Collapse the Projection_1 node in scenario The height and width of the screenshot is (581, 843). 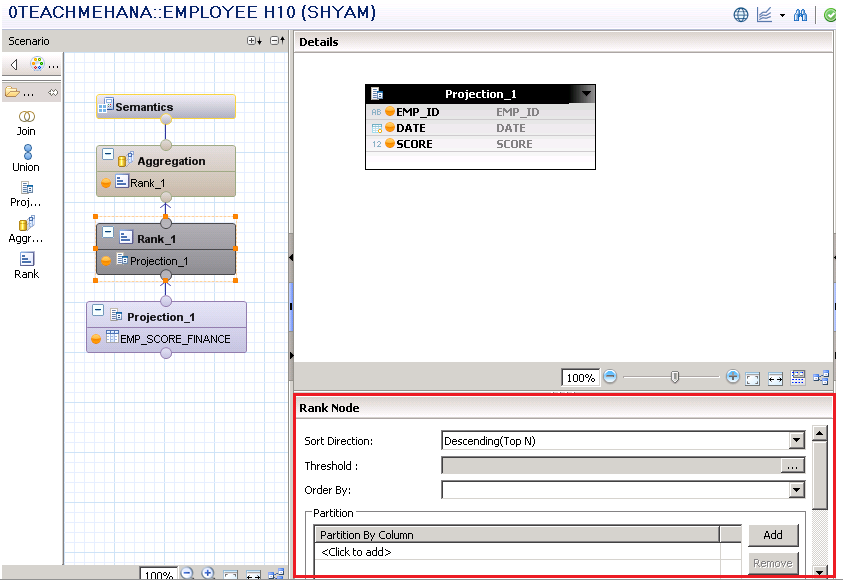pos(98,311)
